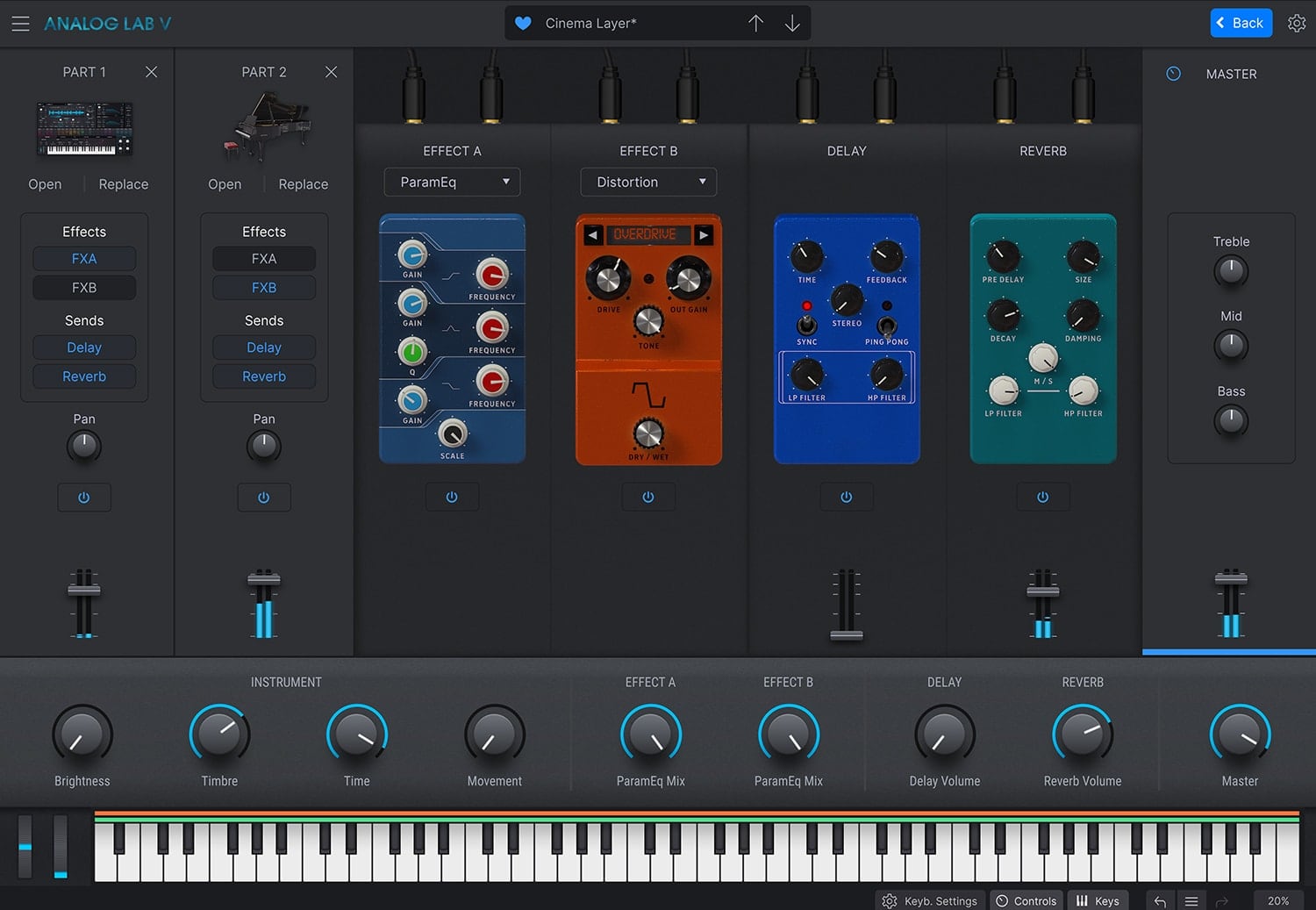This screenshot has width=1316, height=910.
Task: Select next distortion type on Overdrive pedal
Action: click(x=704, y=235)
